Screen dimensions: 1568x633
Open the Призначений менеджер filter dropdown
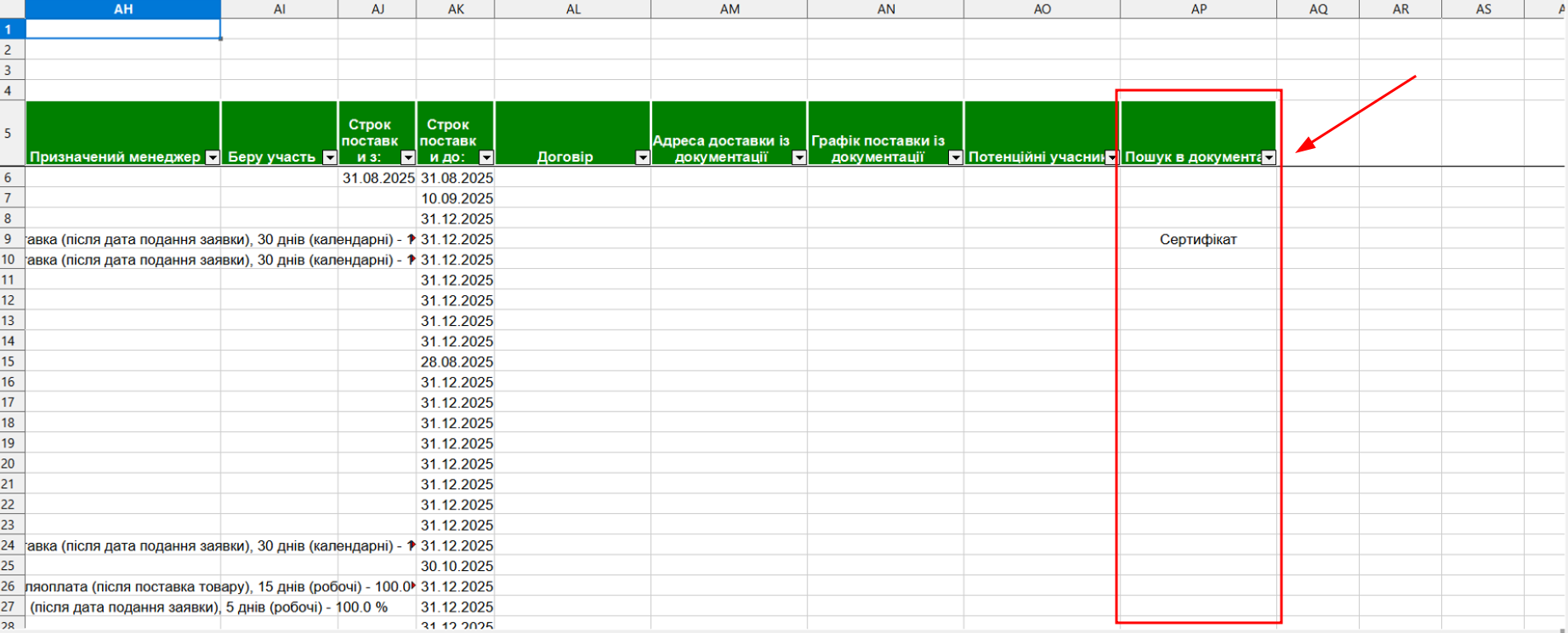click(213, 157)
